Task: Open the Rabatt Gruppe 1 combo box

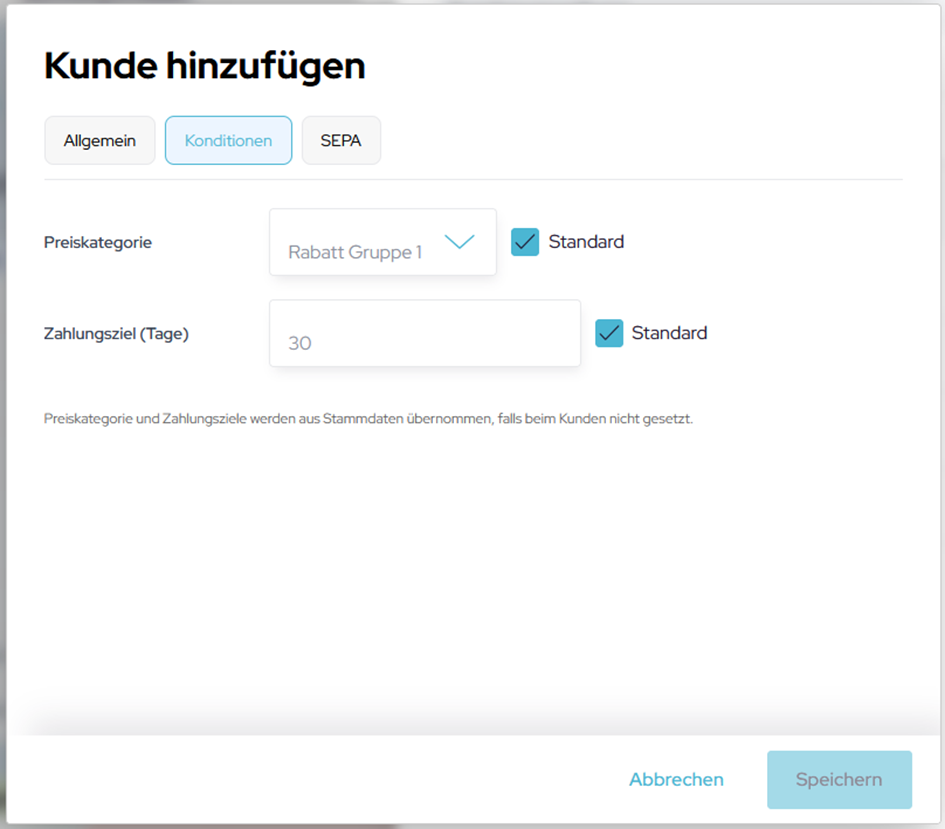Action: [382, 243]
